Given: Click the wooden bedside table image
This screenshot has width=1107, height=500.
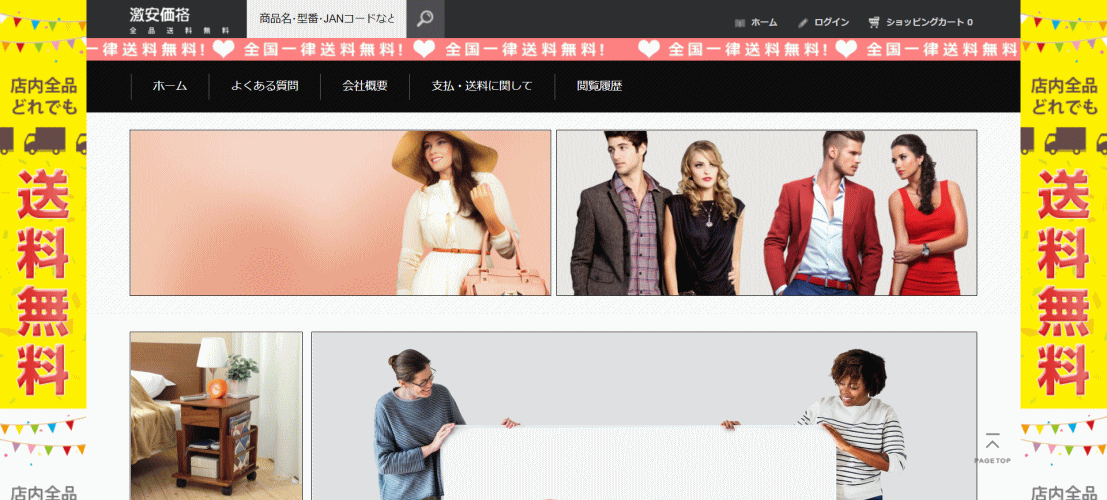Looking at the screenshot, I should [x=216, y=415].
